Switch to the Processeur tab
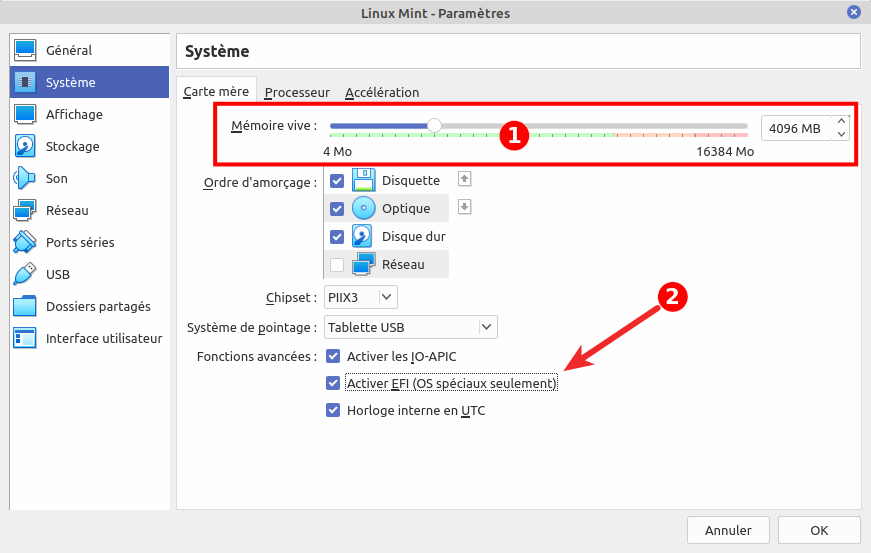 pos(297,92)
